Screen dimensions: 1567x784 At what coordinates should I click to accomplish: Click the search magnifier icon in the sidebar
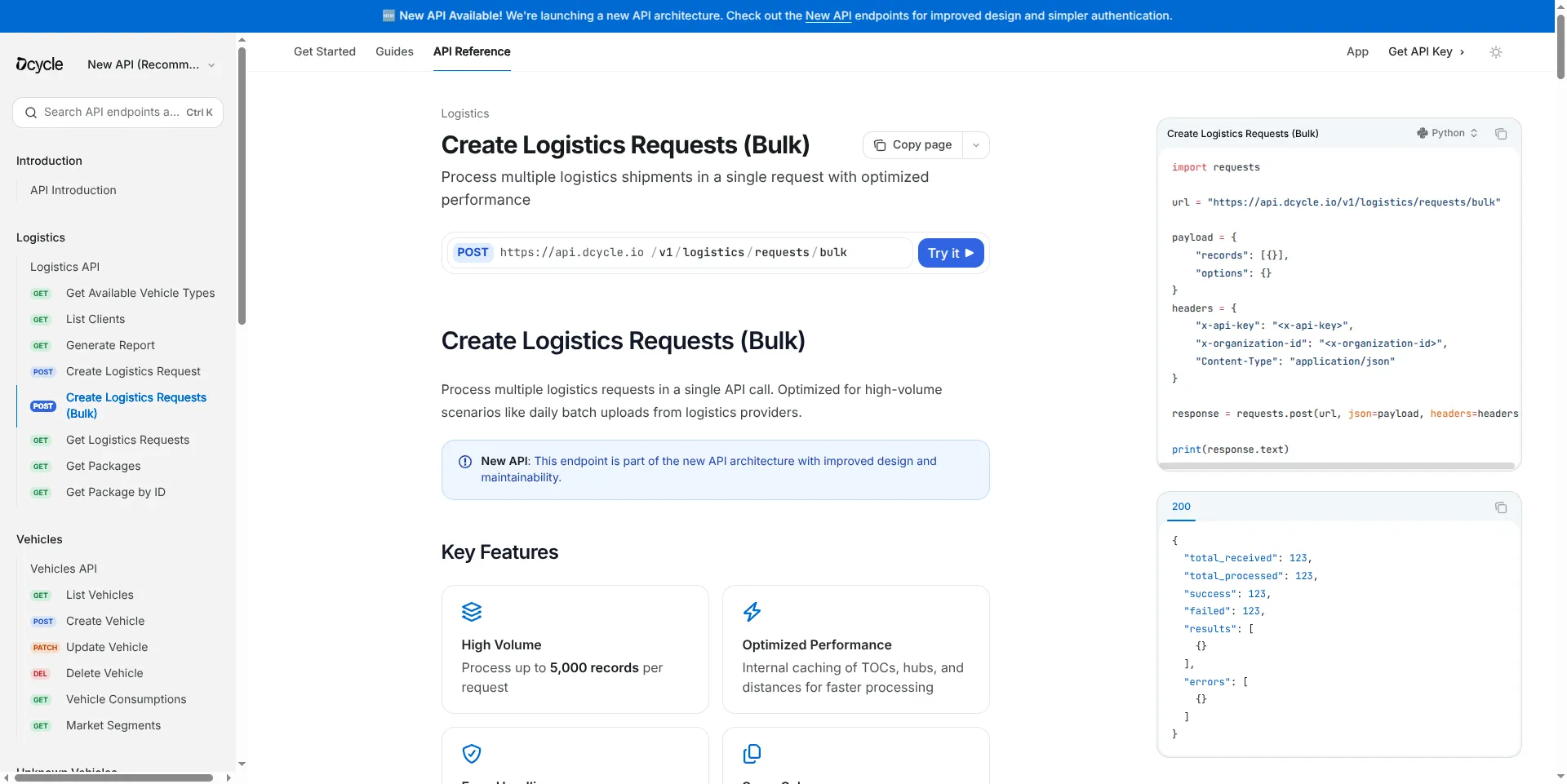click(x=30, y=112)
